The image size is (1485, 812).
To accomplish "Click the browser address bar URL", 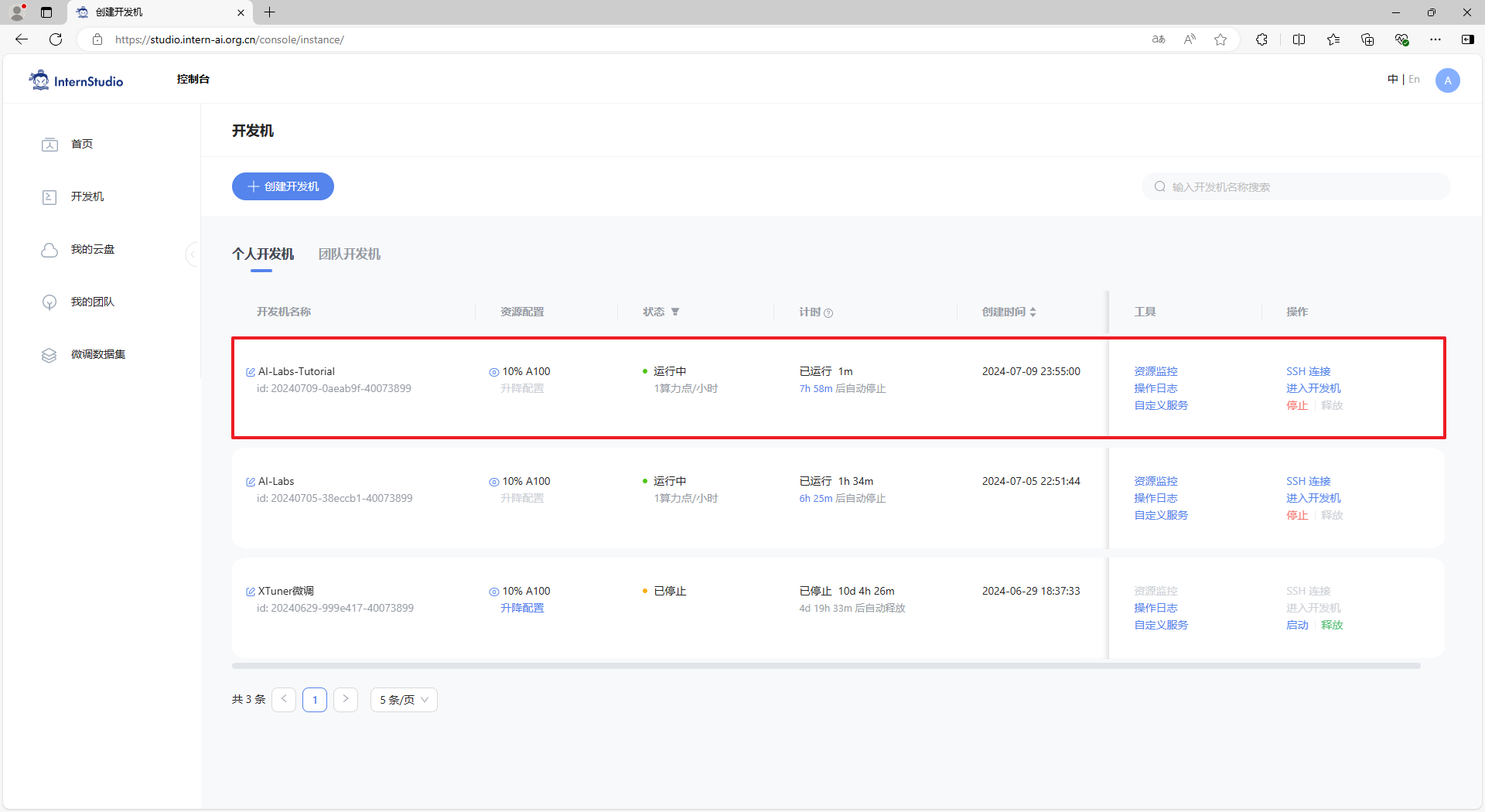I will pyautogui.click(x=230, y=39).
